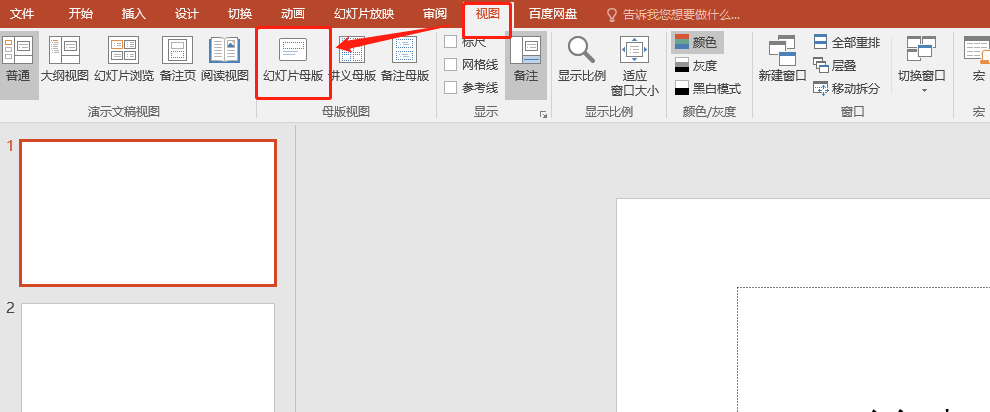Select Grayscale (灰度) color mode
This screenshot has width=990, height=412.
pyautogui.click(x=696, y=65)
